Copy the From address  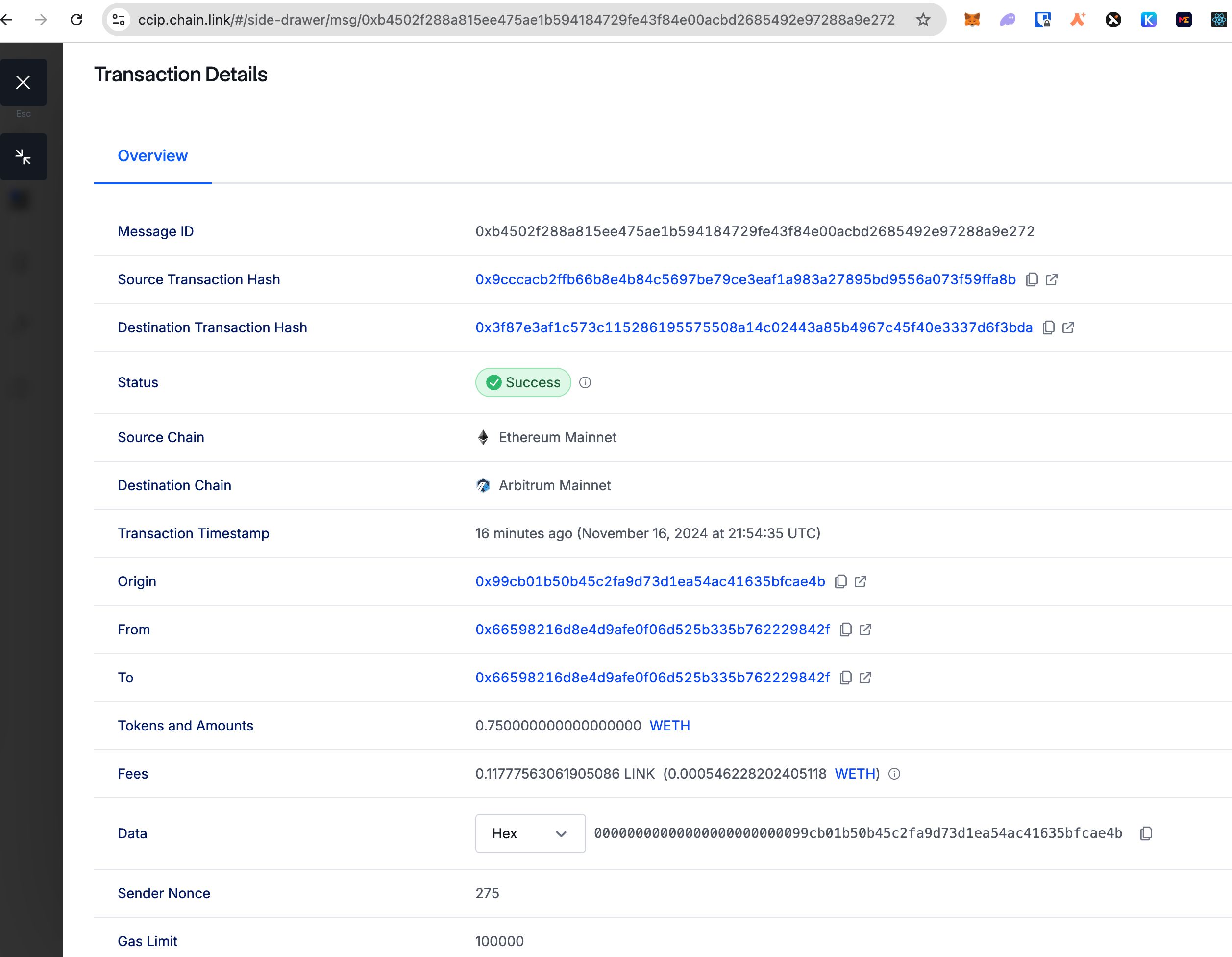pyautogui.click(x=845, y=629)
